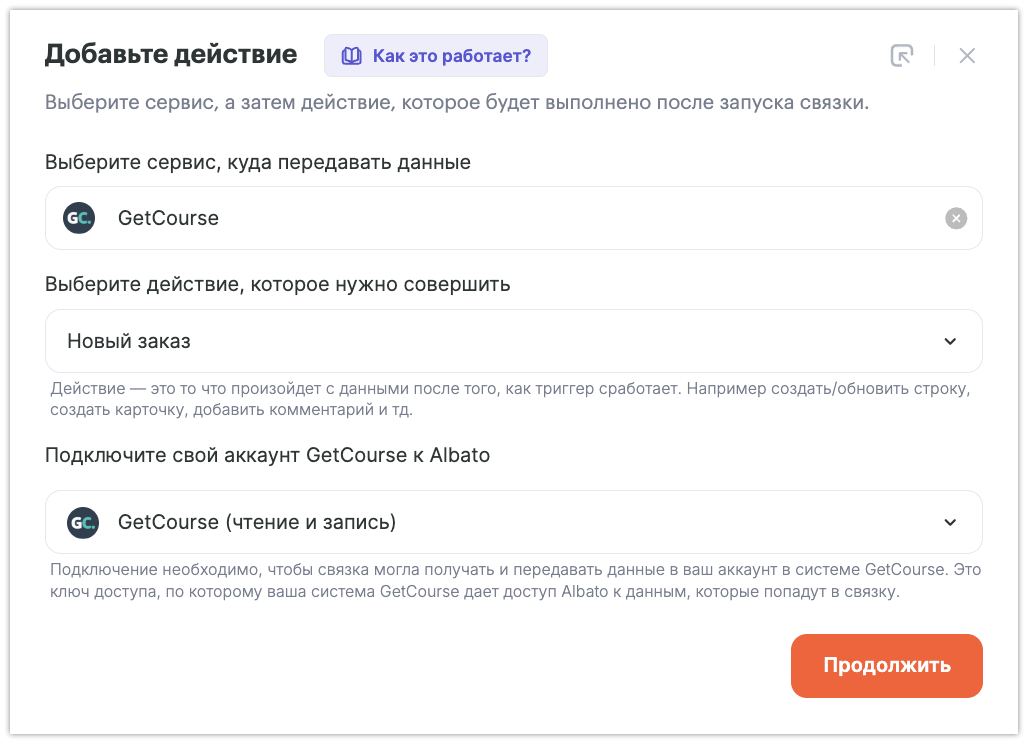Click the "Выберите сервис, куда передавать данные" label
1028x744 pixels.
[x=258, y=162]
